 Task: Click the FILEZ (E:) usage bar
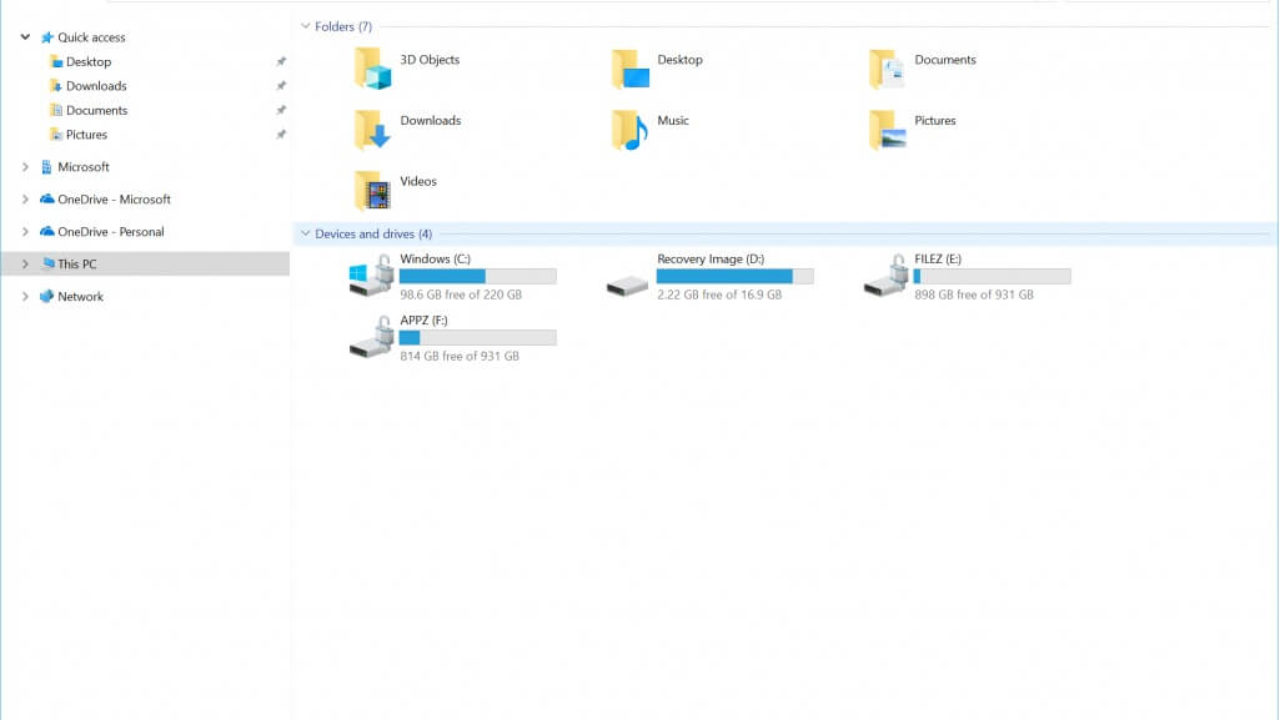[992, 277]
